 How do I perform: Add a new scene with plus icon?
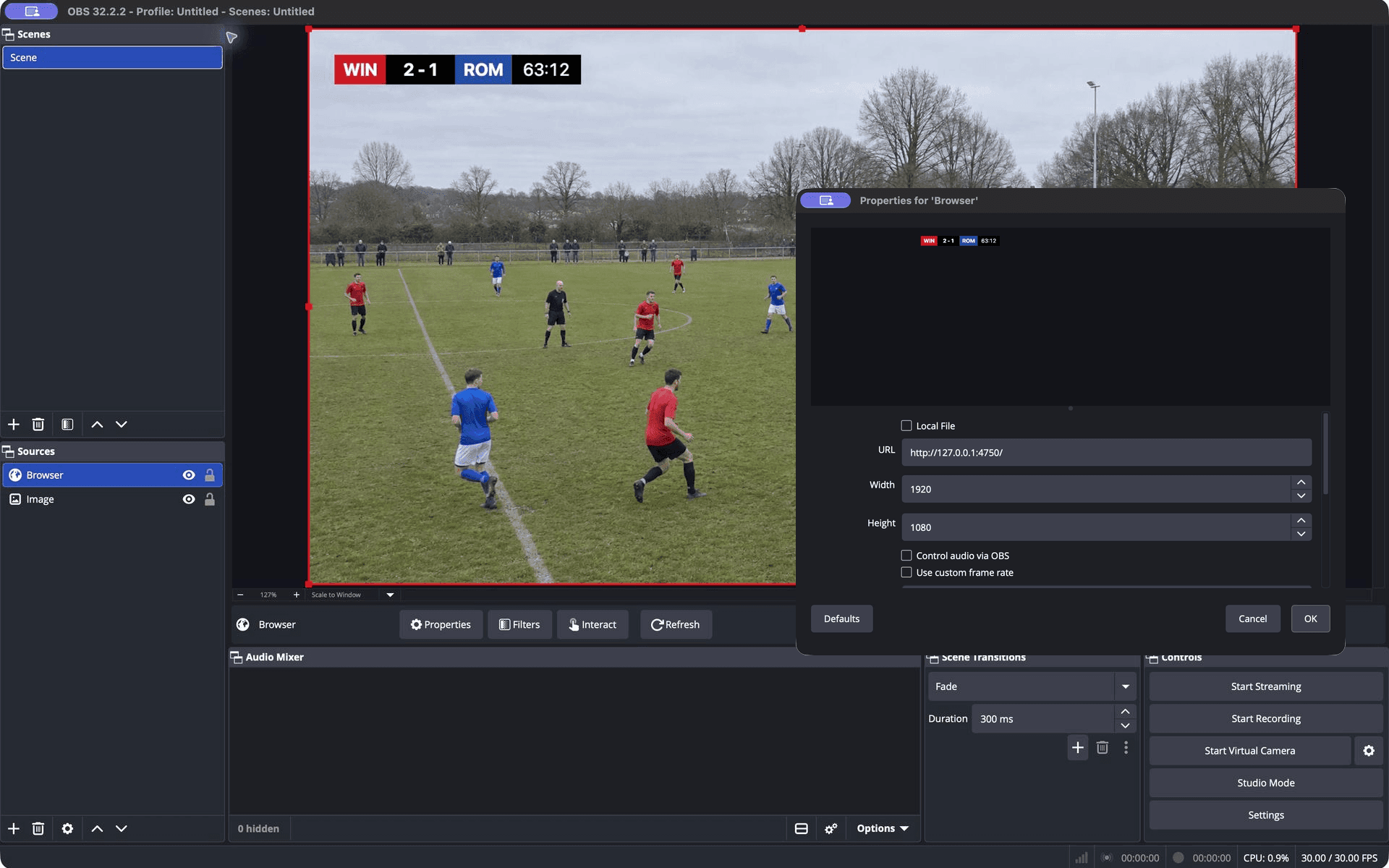click(14, 425)
